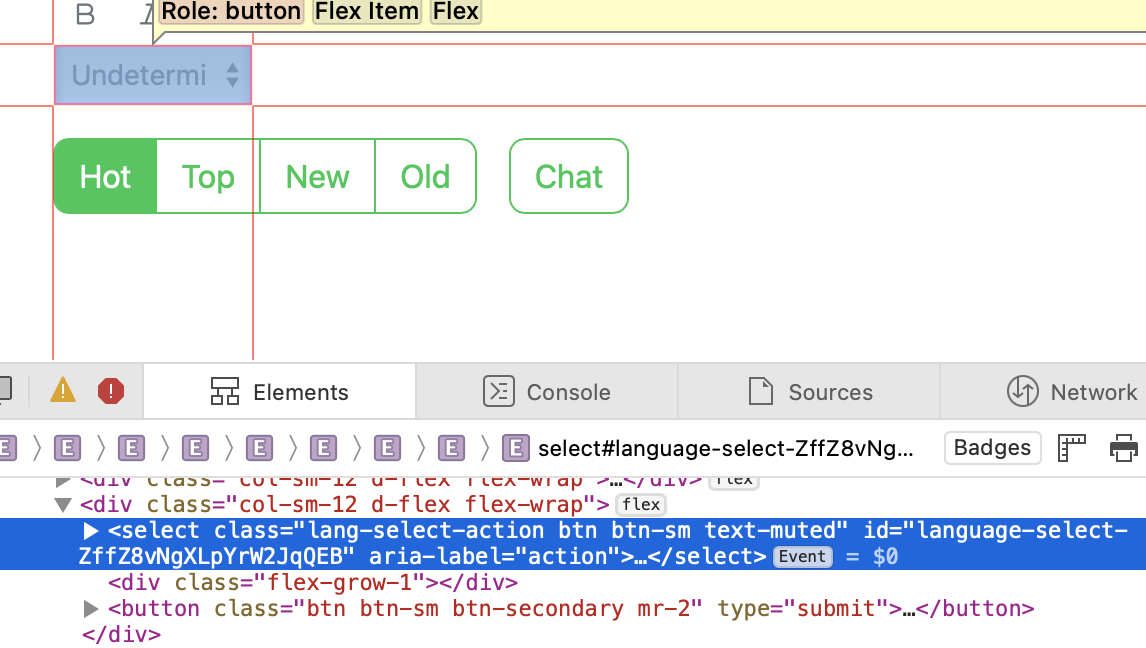Select the New filter button
The image size is (1146, 648).
317,176
